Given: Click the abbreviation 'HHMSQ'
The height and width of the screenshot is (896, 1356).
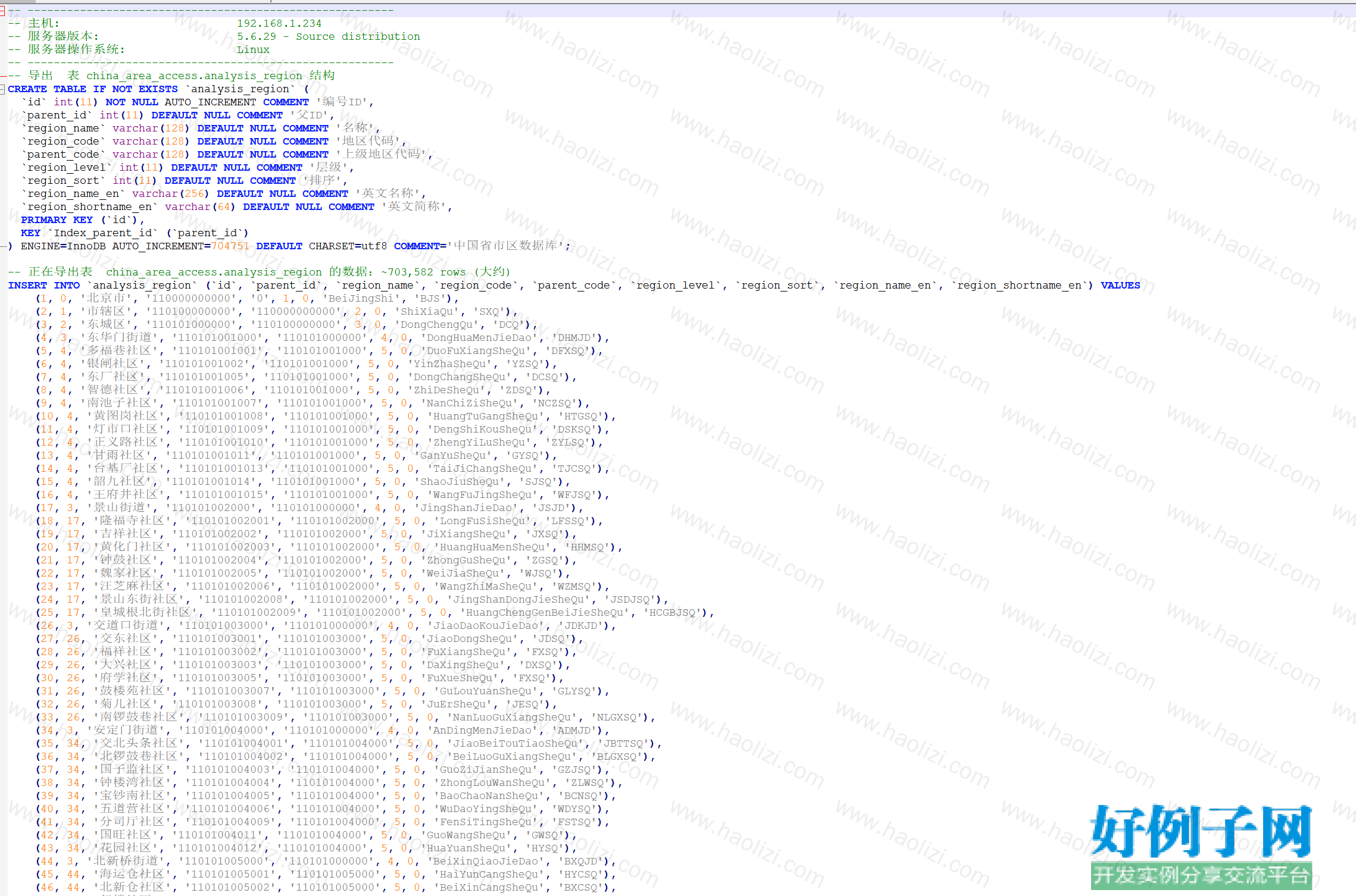Looking at the screenshot, I should (587, 547).
